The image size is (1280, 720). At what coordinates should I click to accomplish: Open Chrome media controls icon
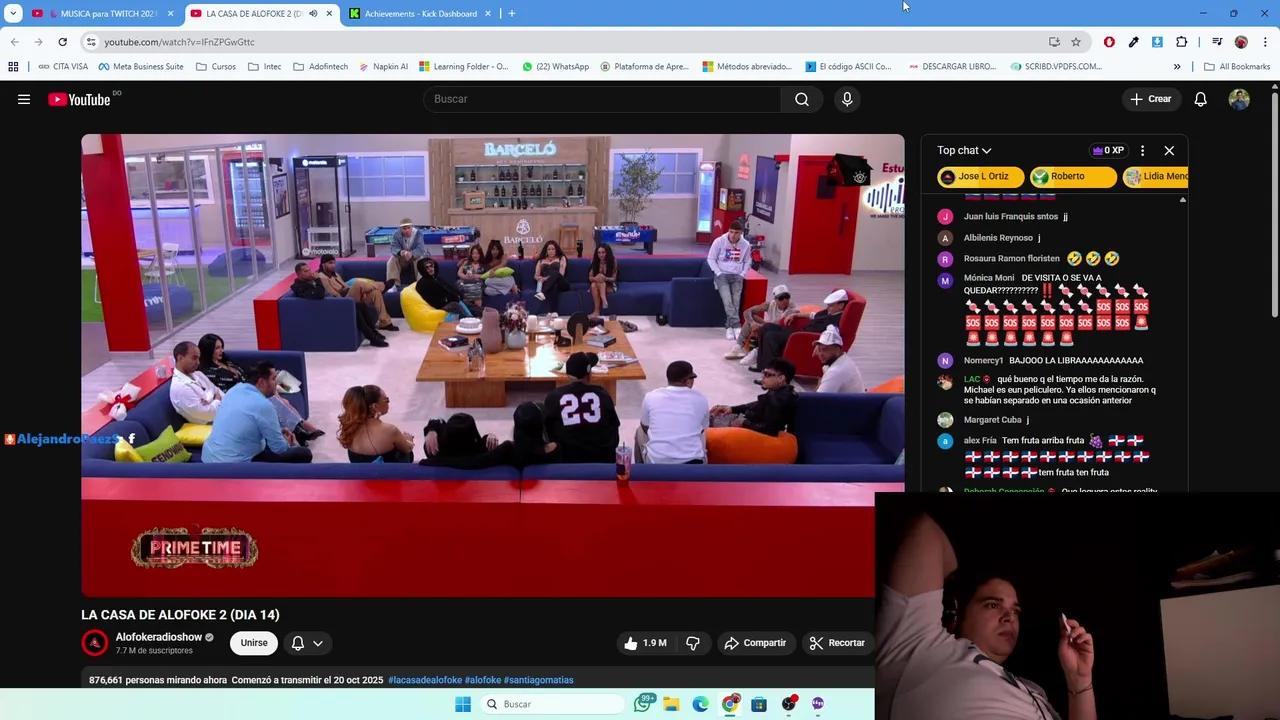tap(1217, 42)
